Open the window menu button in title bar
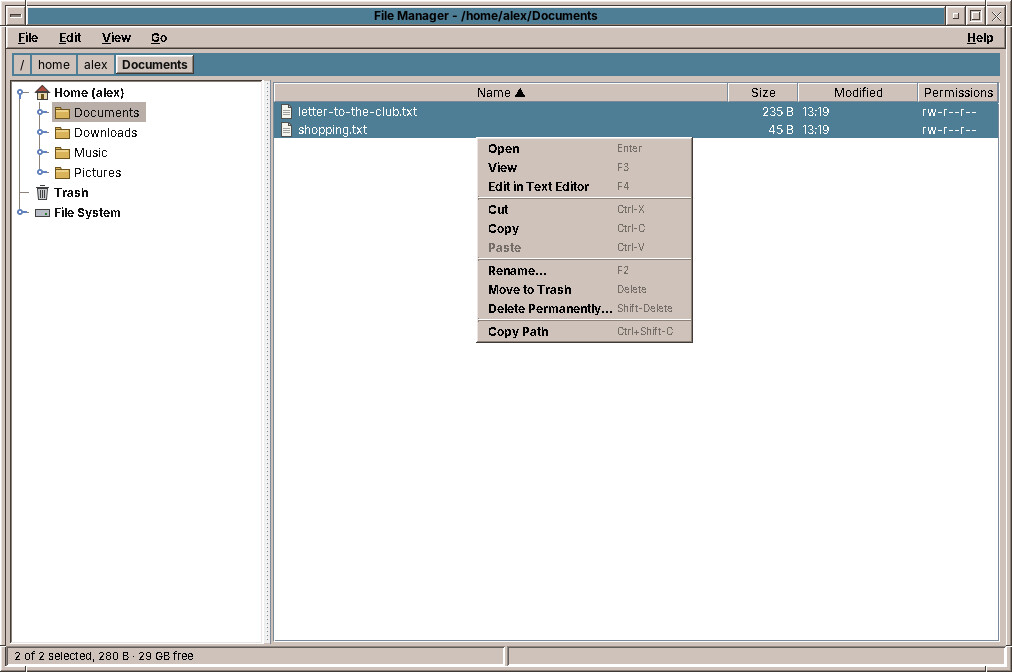1012x672 pixels. [x=16, y=15]
